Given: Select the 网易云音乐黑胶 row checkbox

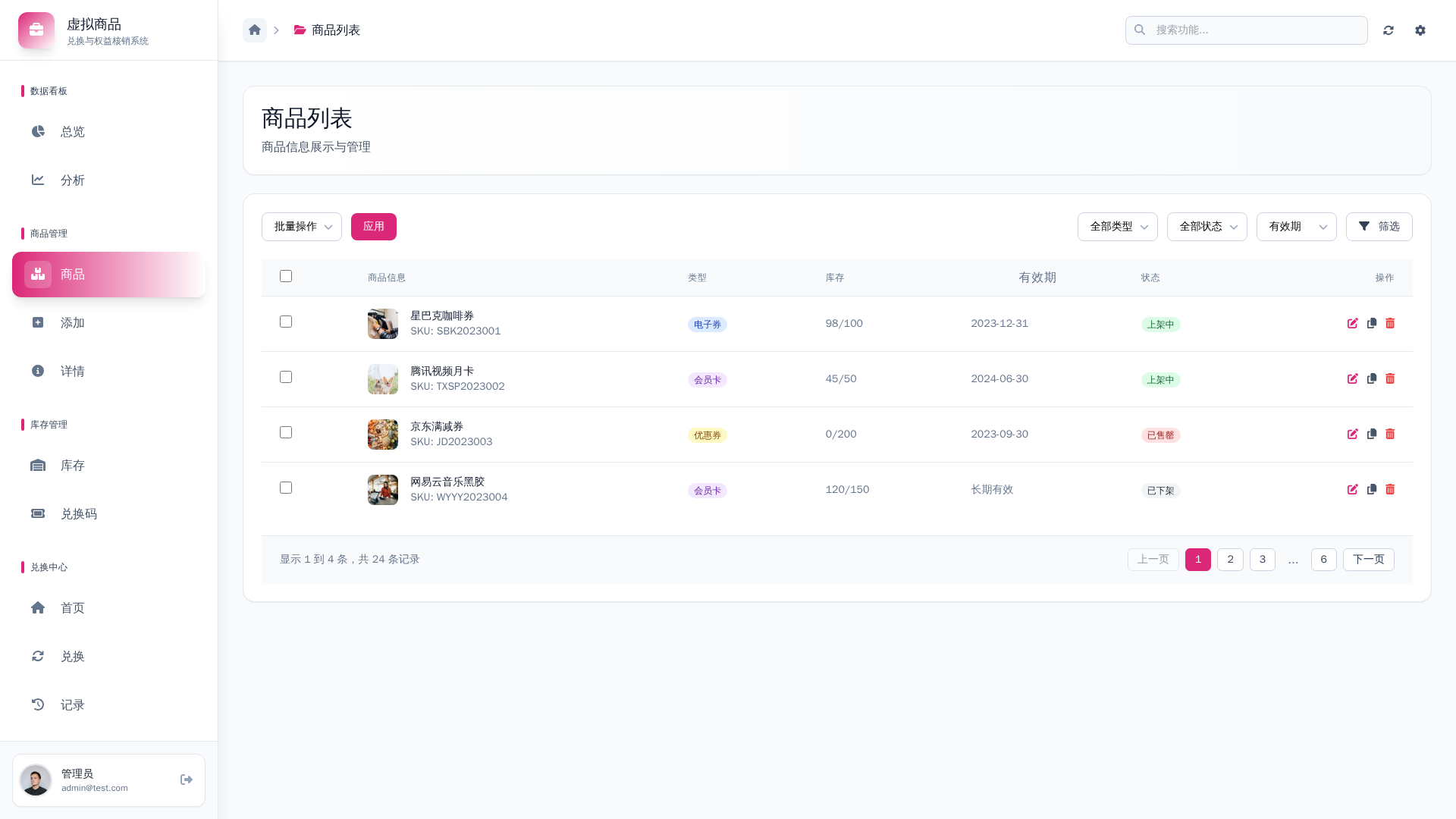Looking at the screenshot, I should coord(286,488).
